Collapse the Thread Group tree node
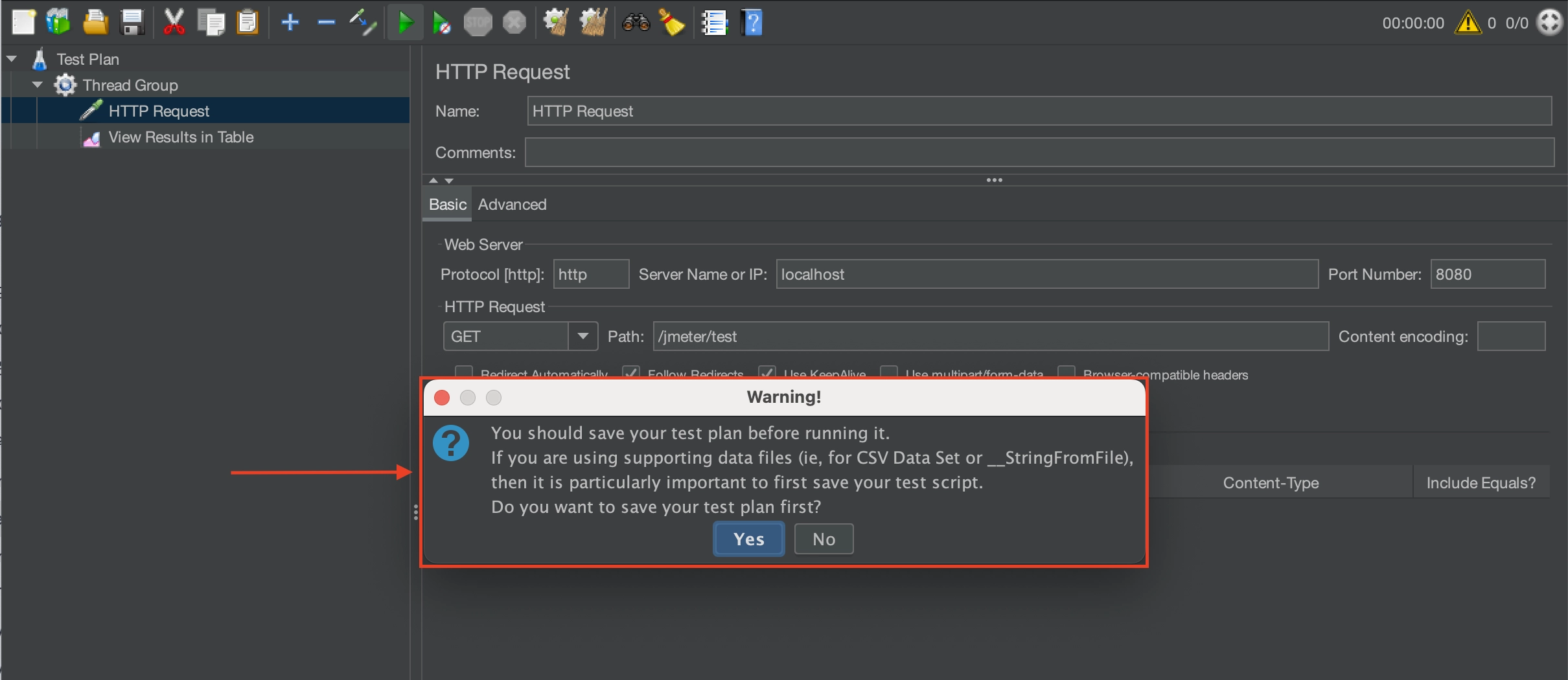Screen dimensions: 1568x680 click(38, 85)
